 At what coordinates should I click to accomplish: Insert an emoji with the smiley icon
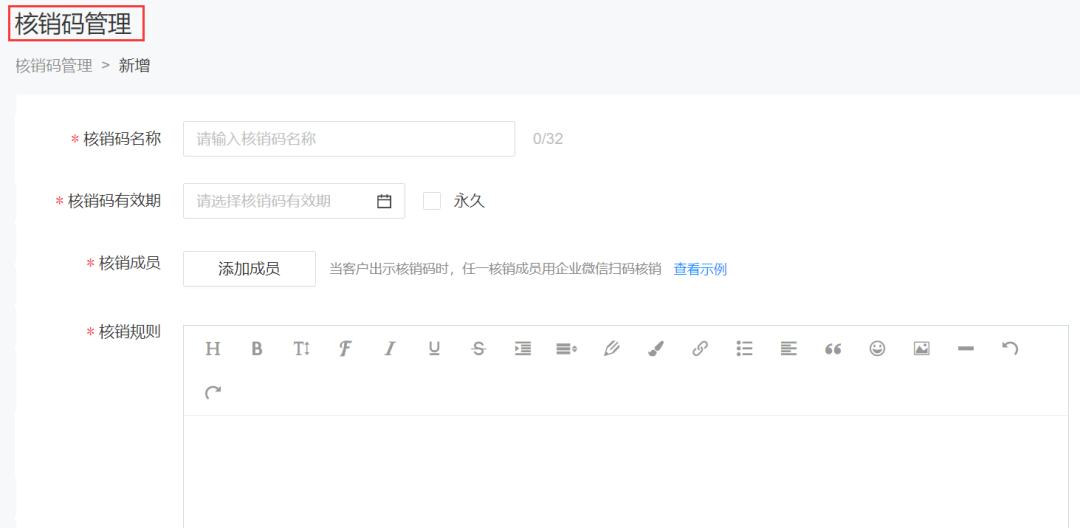pyautogui.click(x=877, y=348)
